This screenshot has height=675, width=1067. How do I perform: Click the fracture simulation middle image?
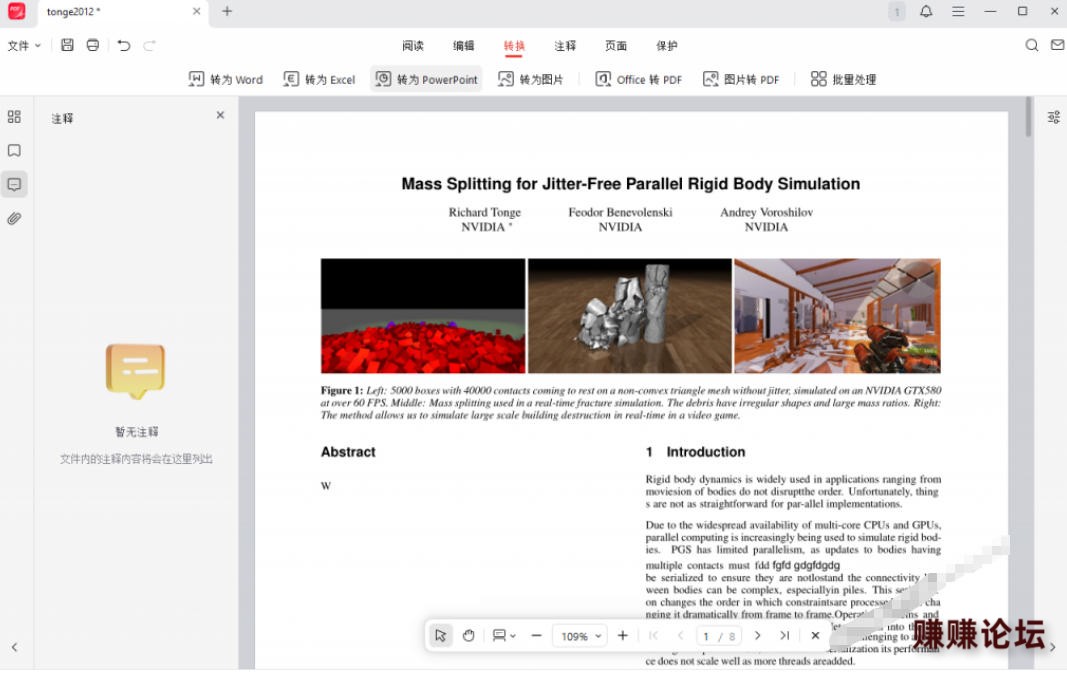(630, 316)
